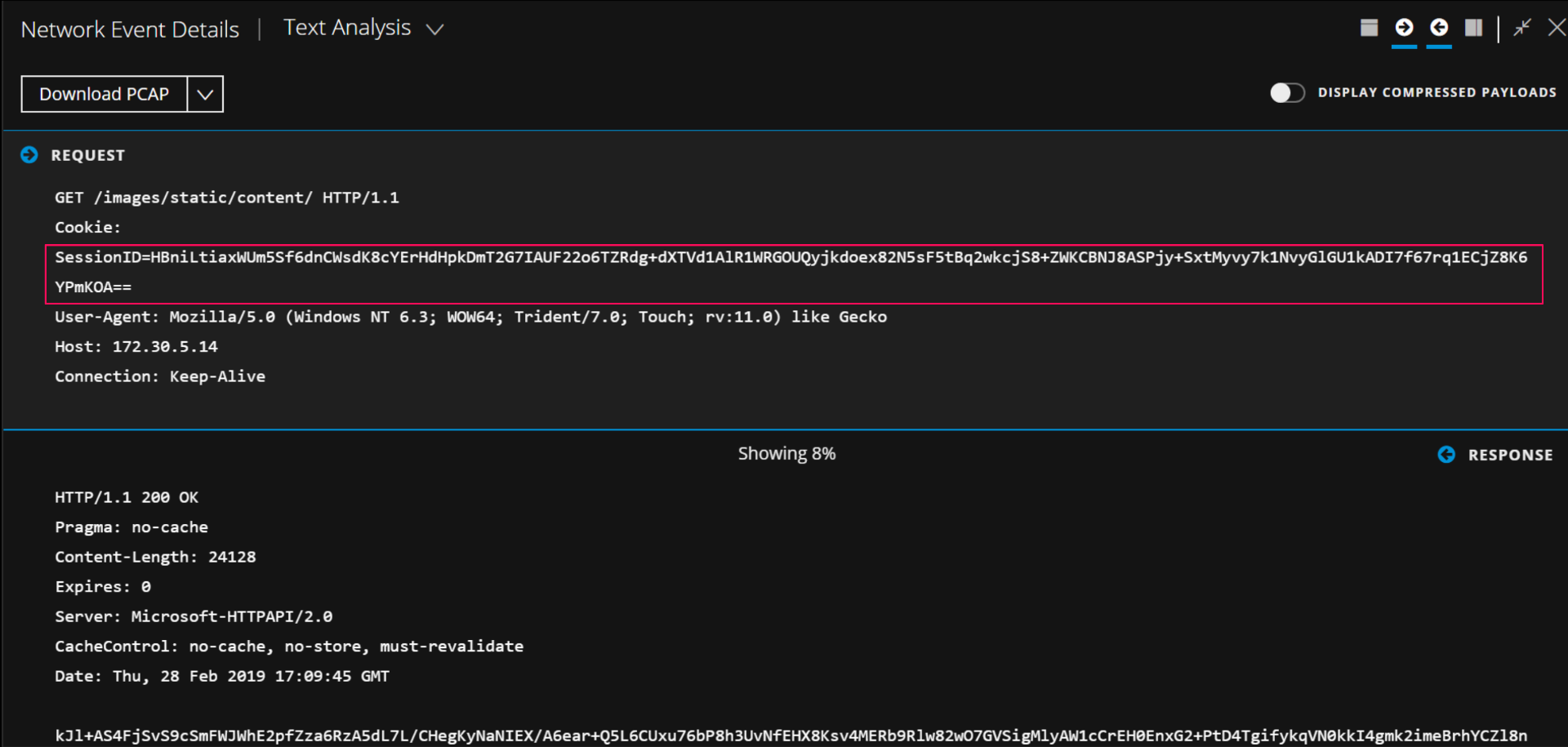Close the Network Event Details panel

point(1557,28)
